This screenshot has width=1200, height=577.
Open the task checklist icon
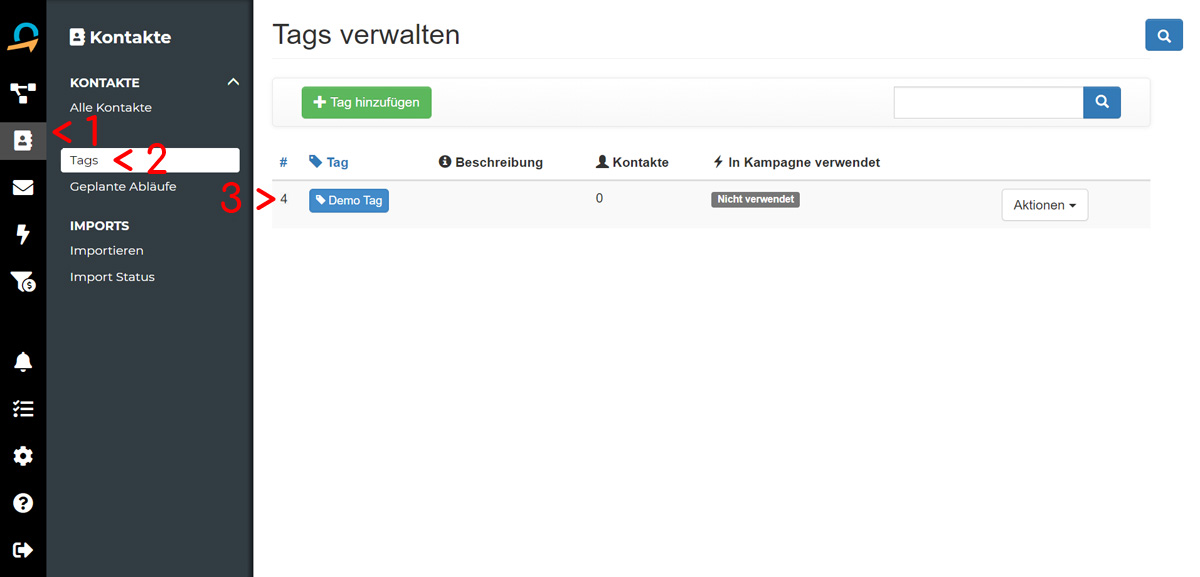(23, 409)
